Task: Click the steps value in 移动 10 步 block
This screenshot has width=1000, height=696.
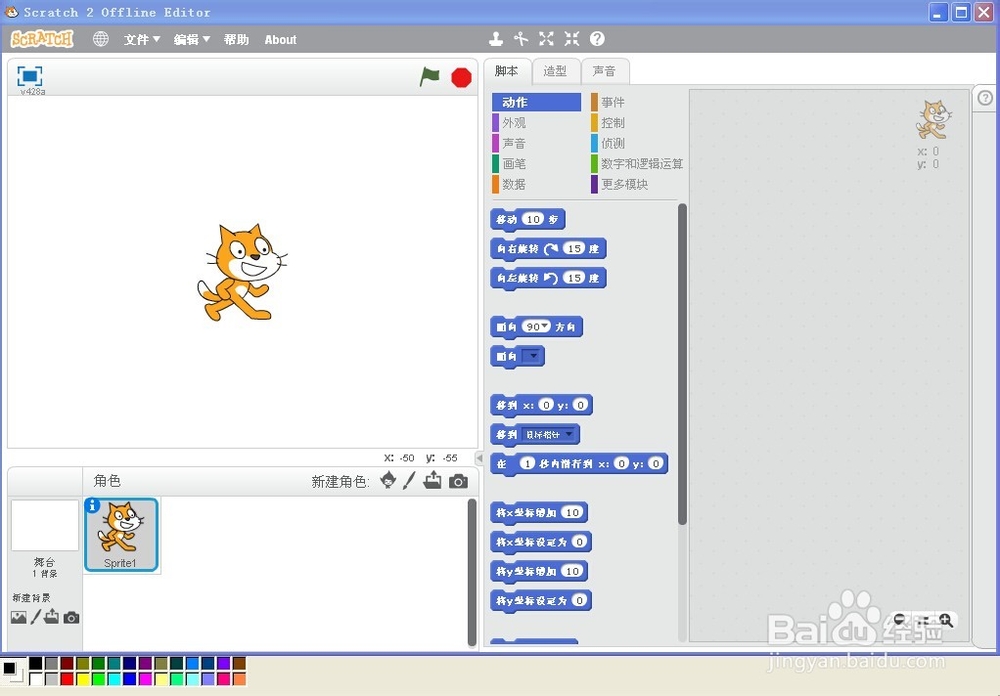Action: pyautogui.click(x=533, y=219)
